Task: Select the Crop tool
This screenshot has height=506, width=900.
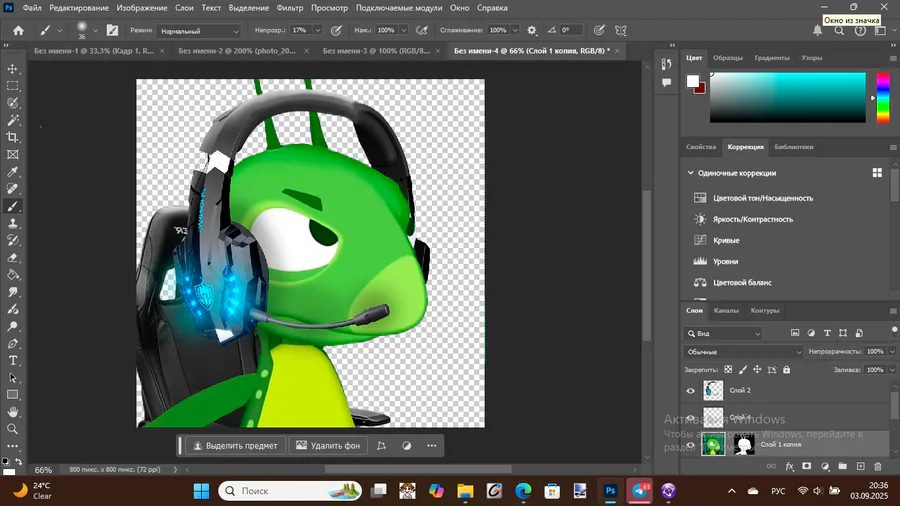Action: (13, 138)
